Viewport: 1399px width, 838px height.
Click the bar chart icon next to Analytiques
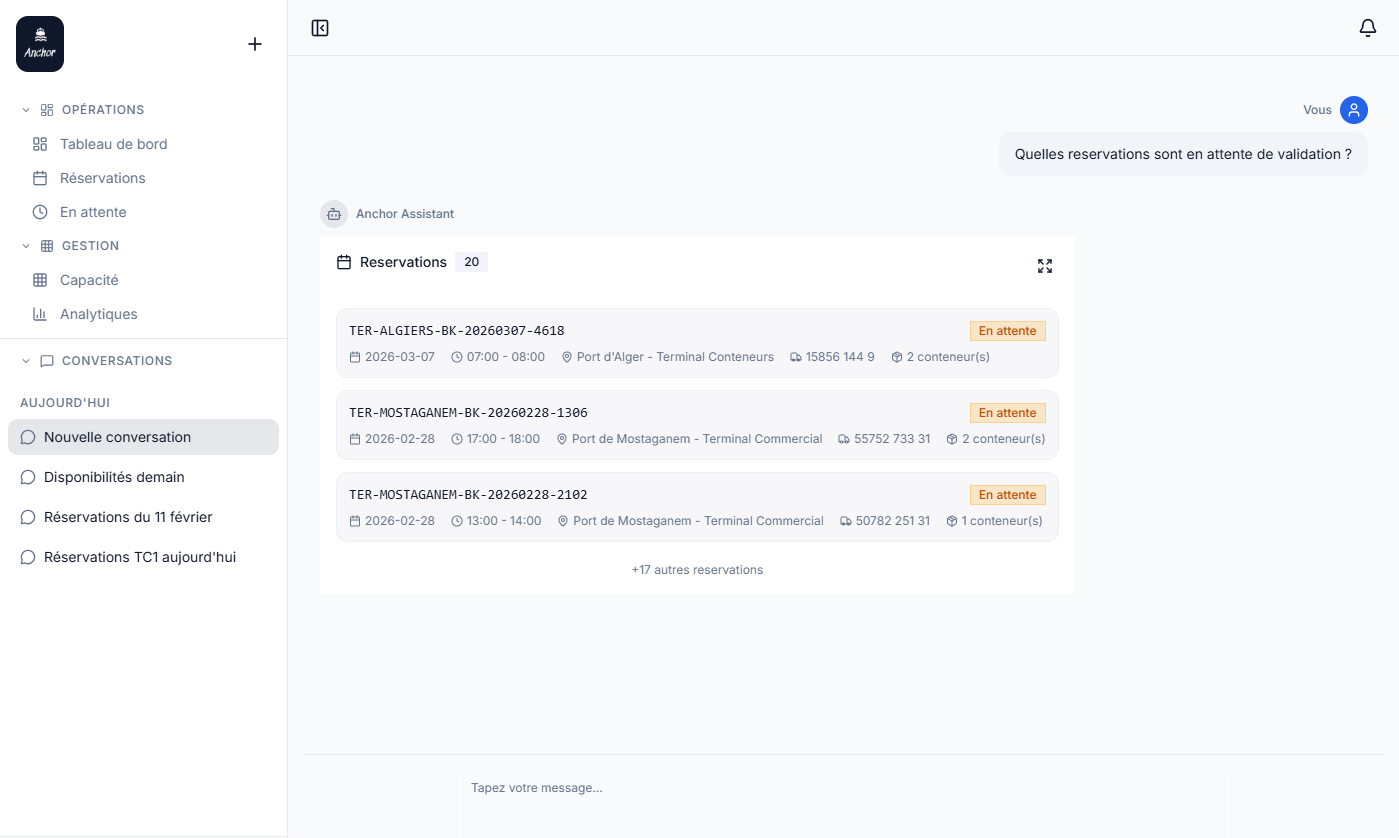[40, 314]
